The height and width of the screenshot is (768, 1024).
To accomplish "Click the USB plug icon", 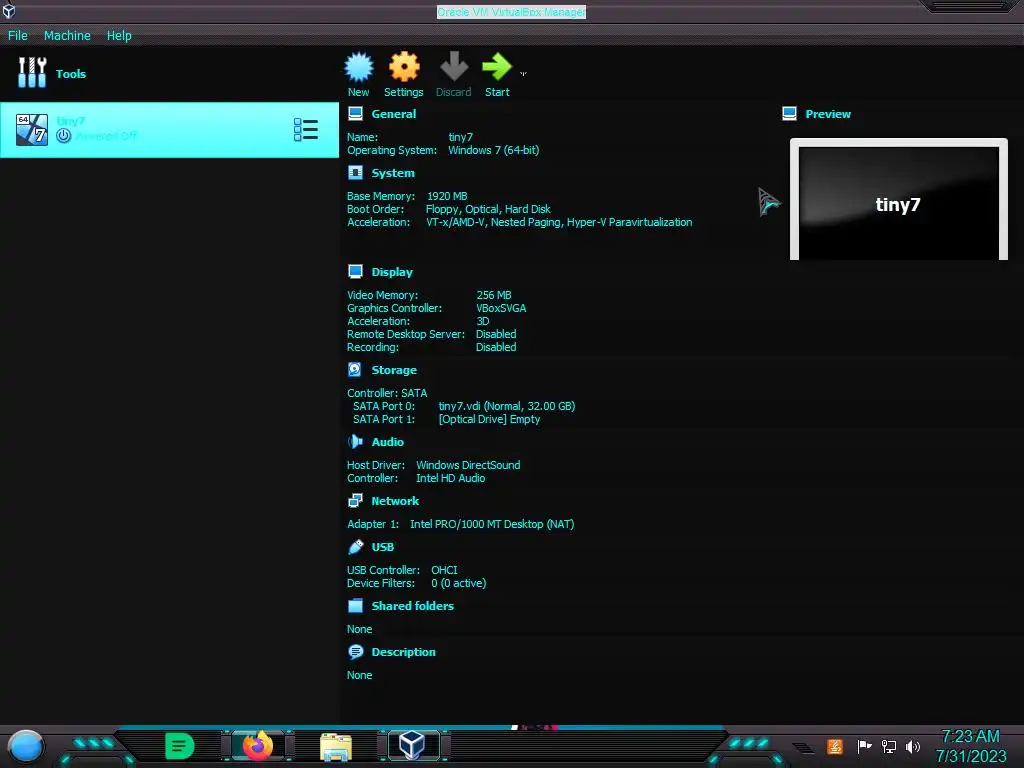I will (x=355, y=547).
